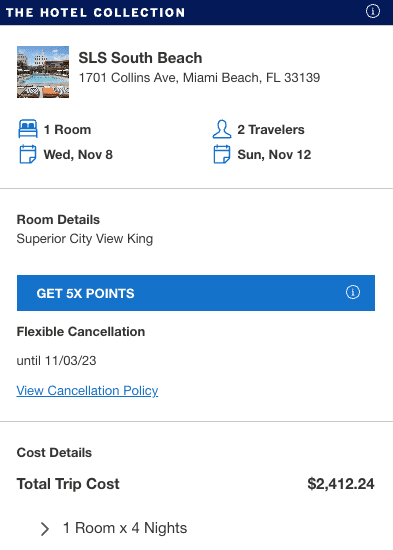Screen dimensions: 393x550
Task: Select the check-in calendar icon for Nov 8
Action: [x=28, y=154]
